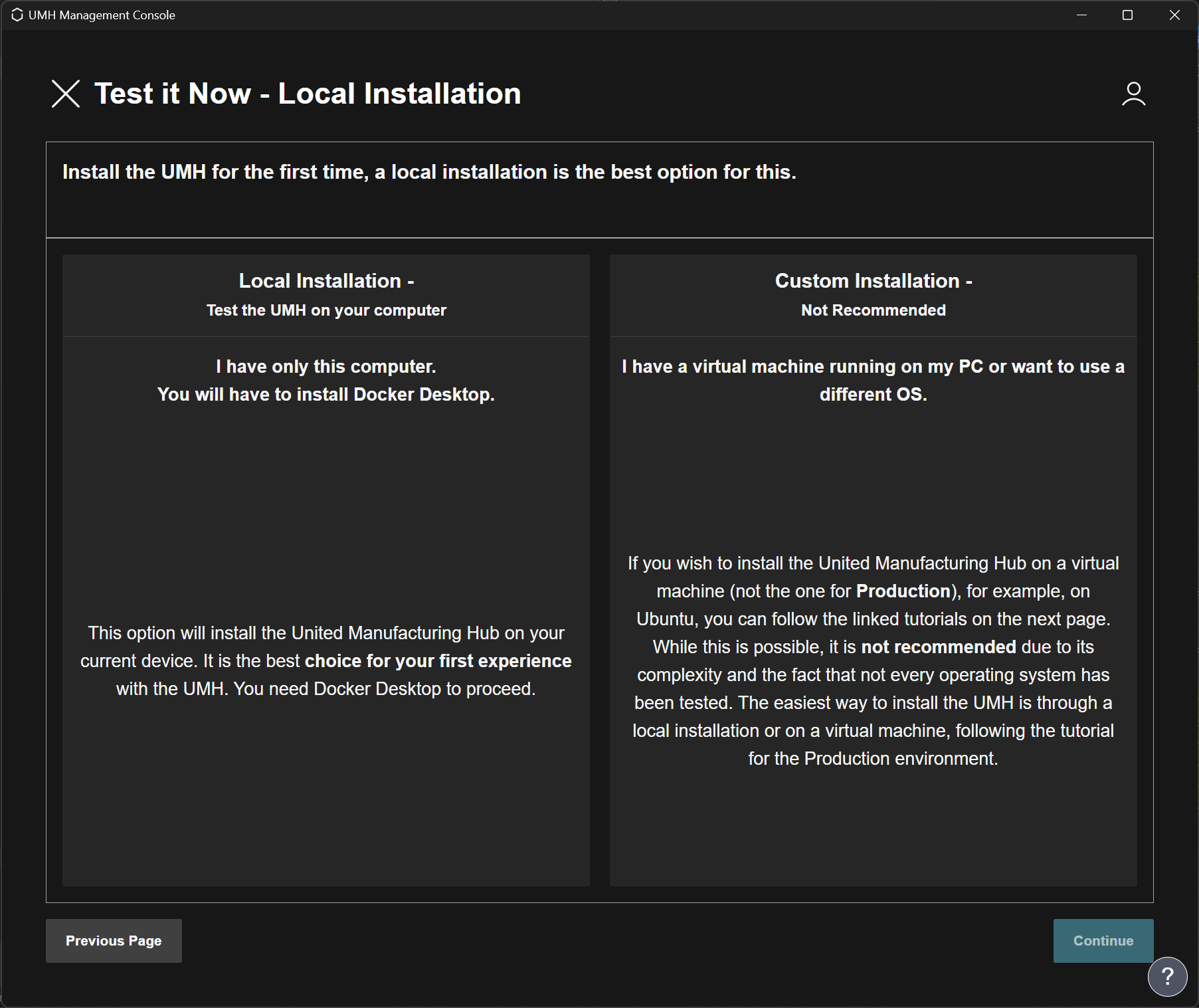Image resolution: width=1199 pixels, height=1008 pixels.
Task: Click the "Not Recommended" subtitle
Action: click(x=873, y=310)
